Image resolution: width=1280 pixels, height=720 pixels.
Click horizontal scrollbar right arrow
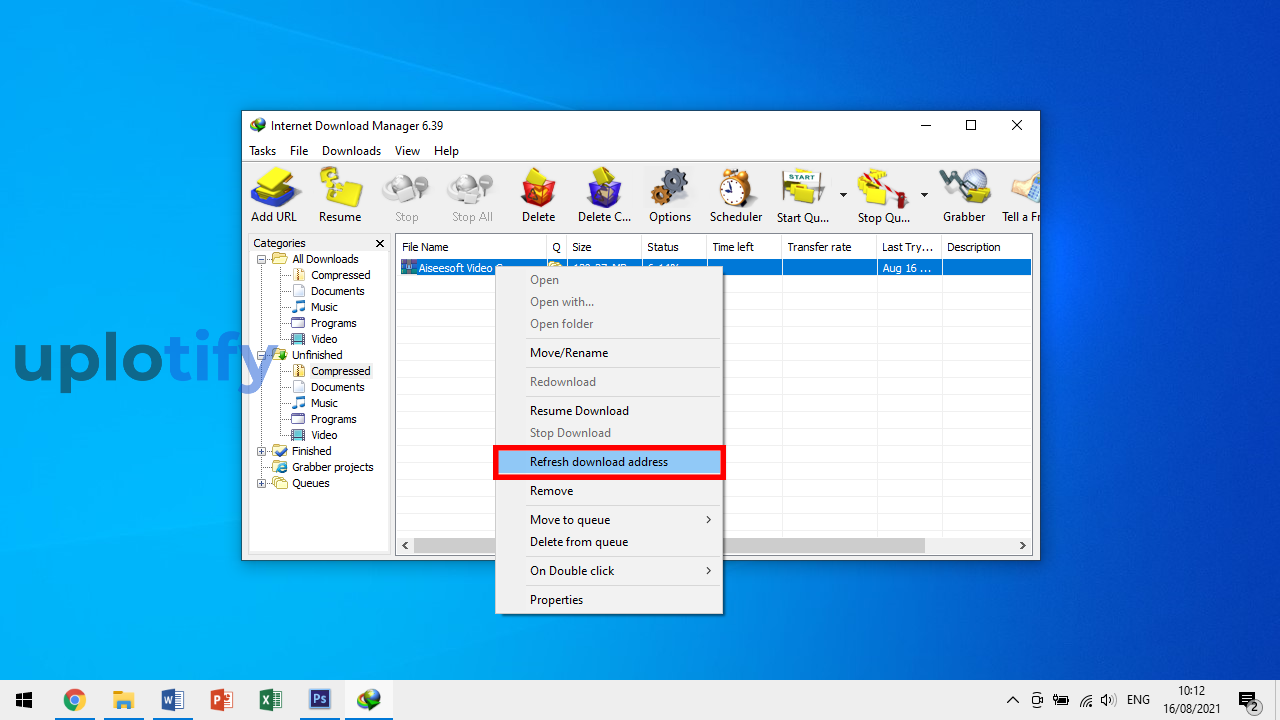click(1023, 546)
